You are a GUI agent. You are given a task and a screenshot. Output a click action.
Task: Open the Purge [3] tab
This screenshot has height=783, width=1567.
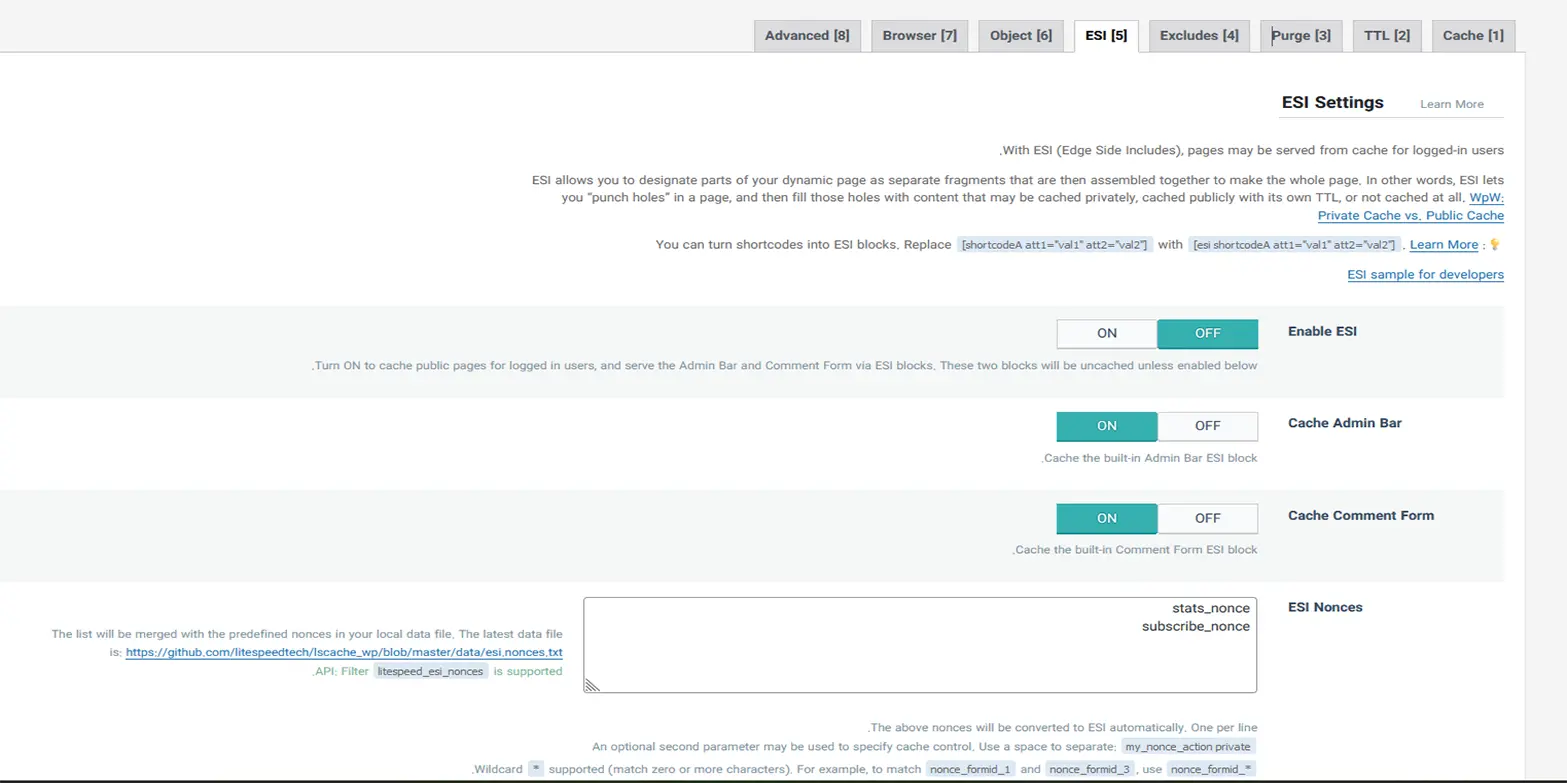click(x=1301, y=35)
